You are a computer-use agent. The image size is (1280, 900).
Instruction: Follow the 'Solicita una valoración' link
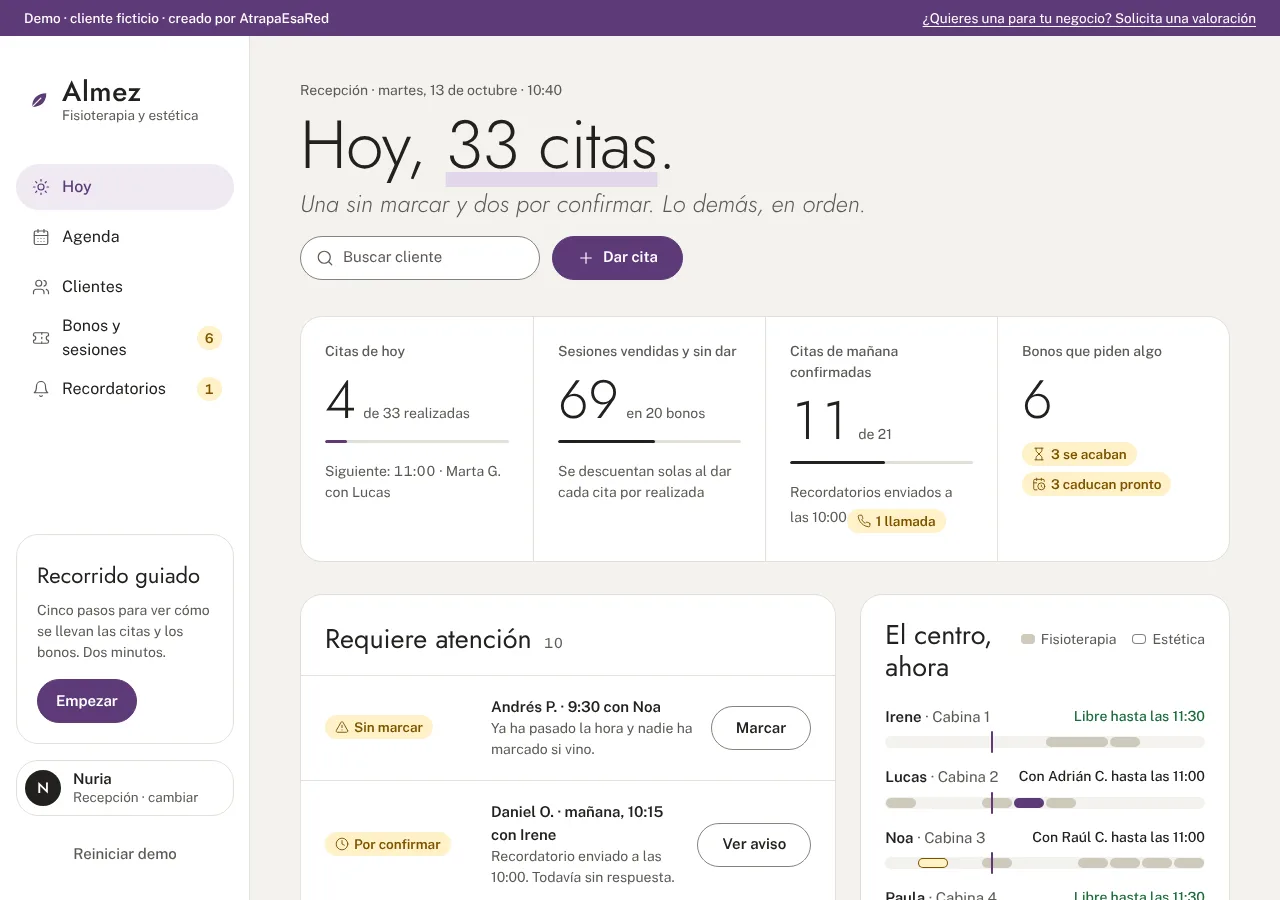1089,18
